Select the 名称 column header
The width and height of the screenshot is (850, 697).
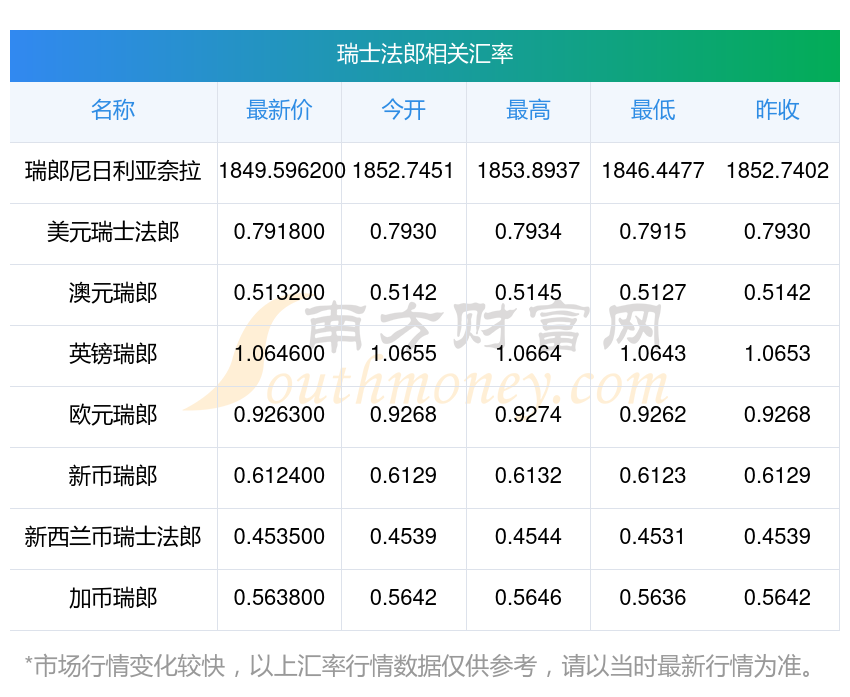tap(113, 111)
